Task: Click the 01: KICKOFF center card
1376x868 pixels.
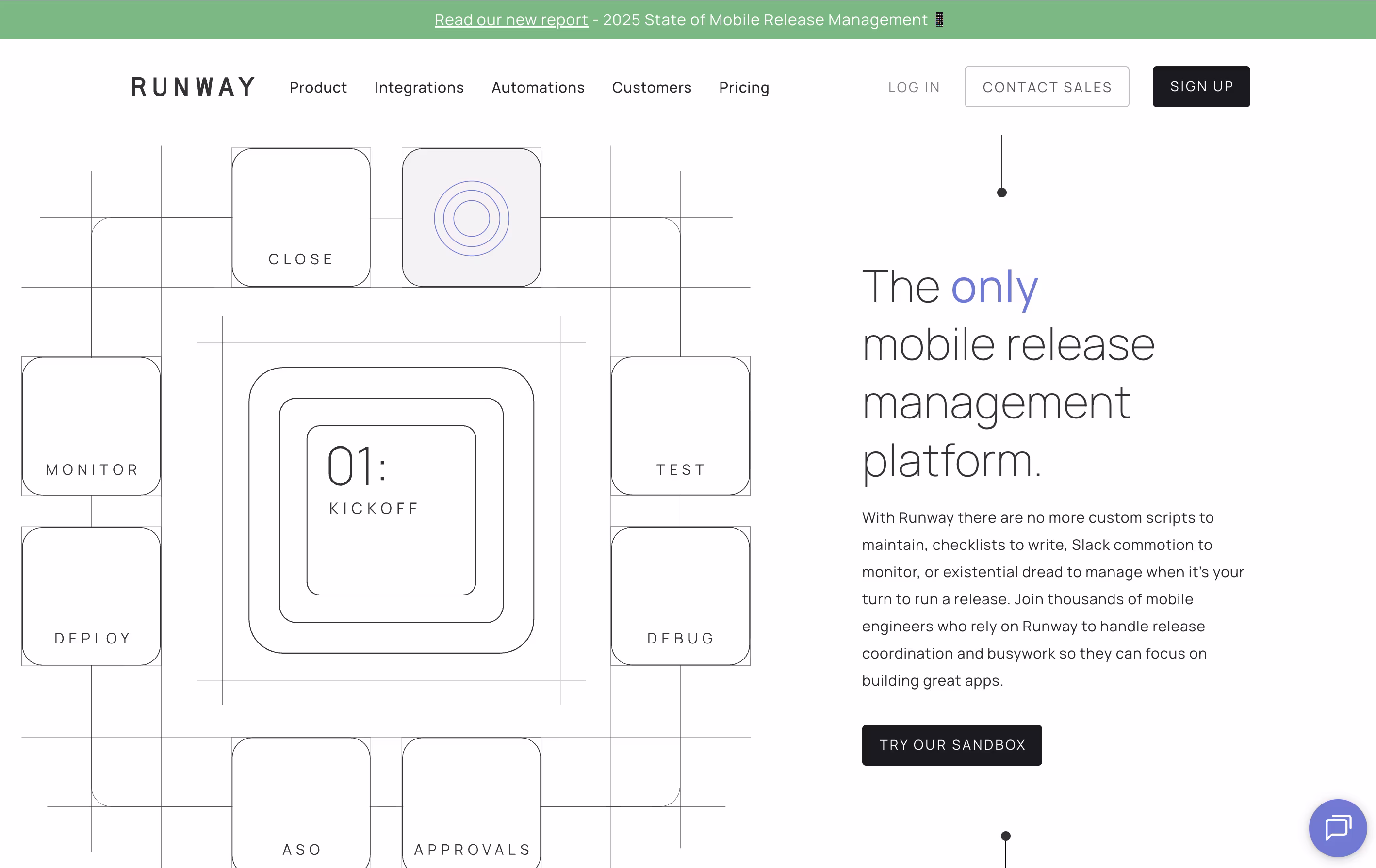Action: (392, 510)
